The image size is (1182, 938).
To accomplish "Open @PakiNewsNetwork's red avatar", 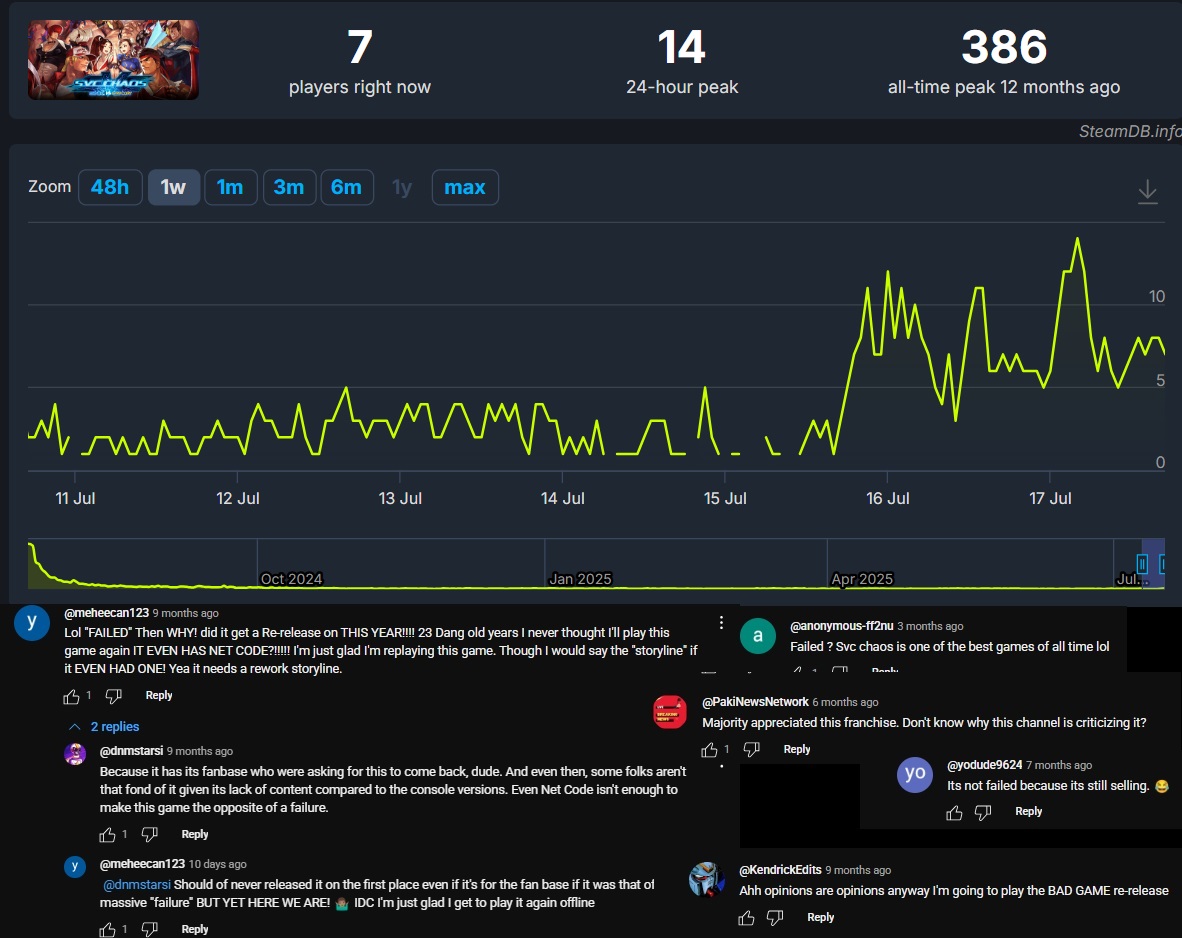I will click(669, 712).
